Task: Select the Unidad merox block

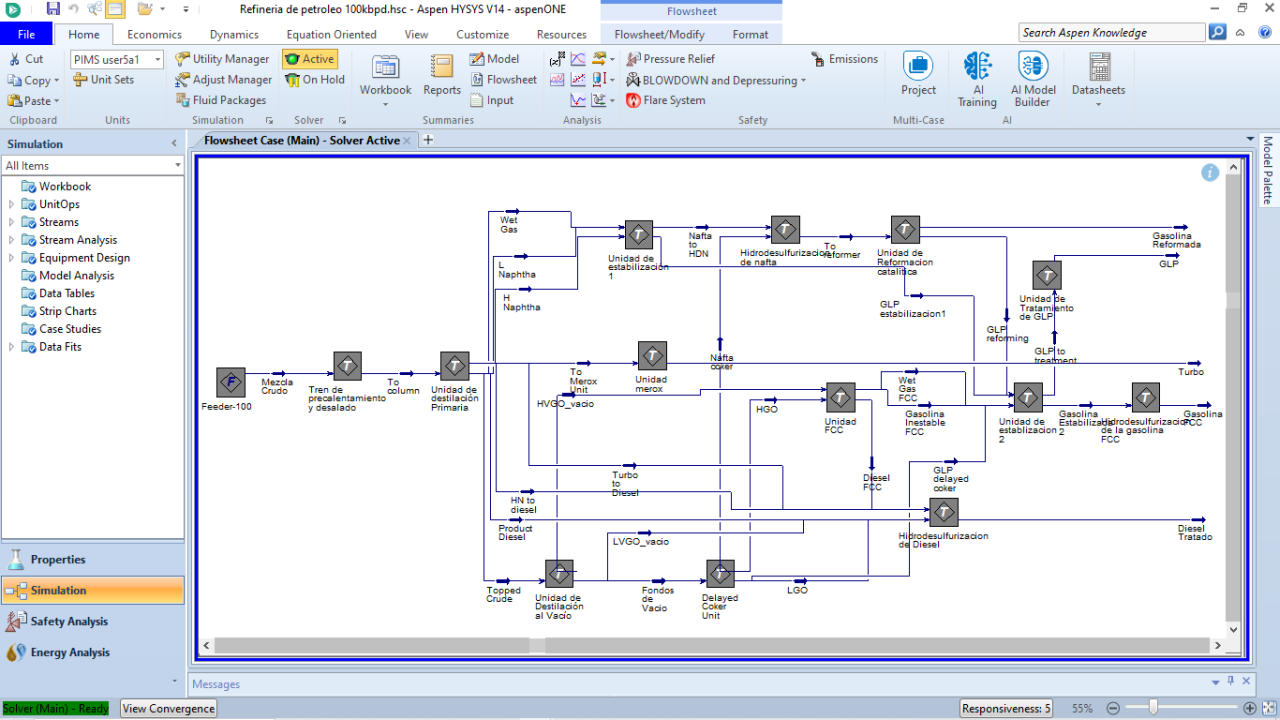Action: click(652, 356)
